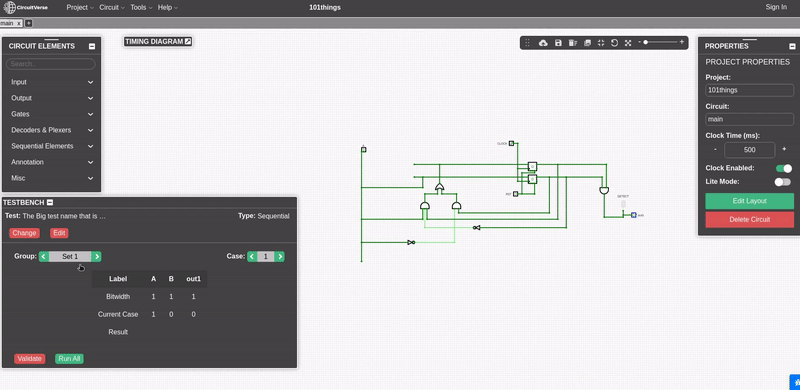Click the Edit test button
Image resolution: width=800 pixels, height=390 pixels.
coord(59,233)
